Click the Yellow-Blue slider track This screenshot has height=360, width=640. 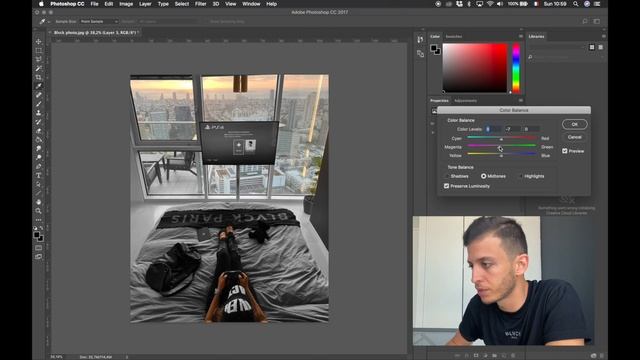(502, 154)
